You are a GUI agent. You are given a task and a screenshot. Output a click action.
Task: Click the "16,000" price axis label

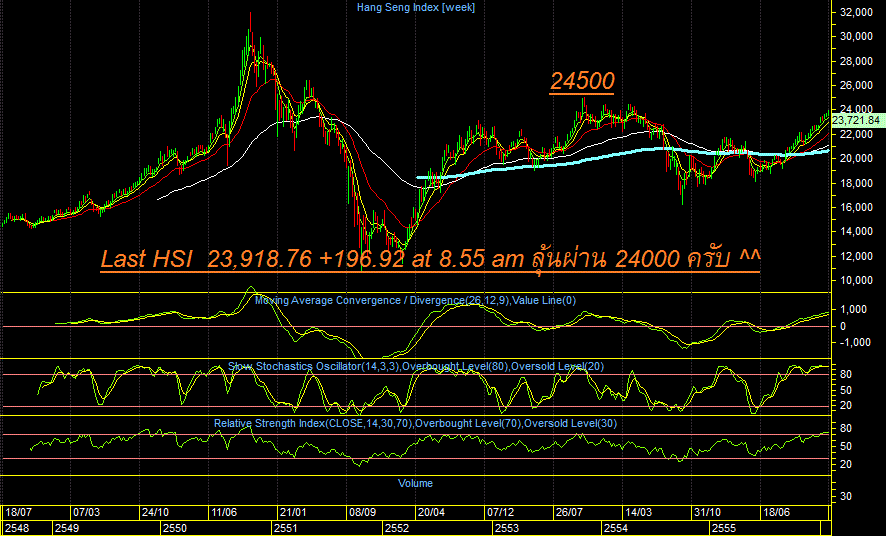tap(857, 207)
